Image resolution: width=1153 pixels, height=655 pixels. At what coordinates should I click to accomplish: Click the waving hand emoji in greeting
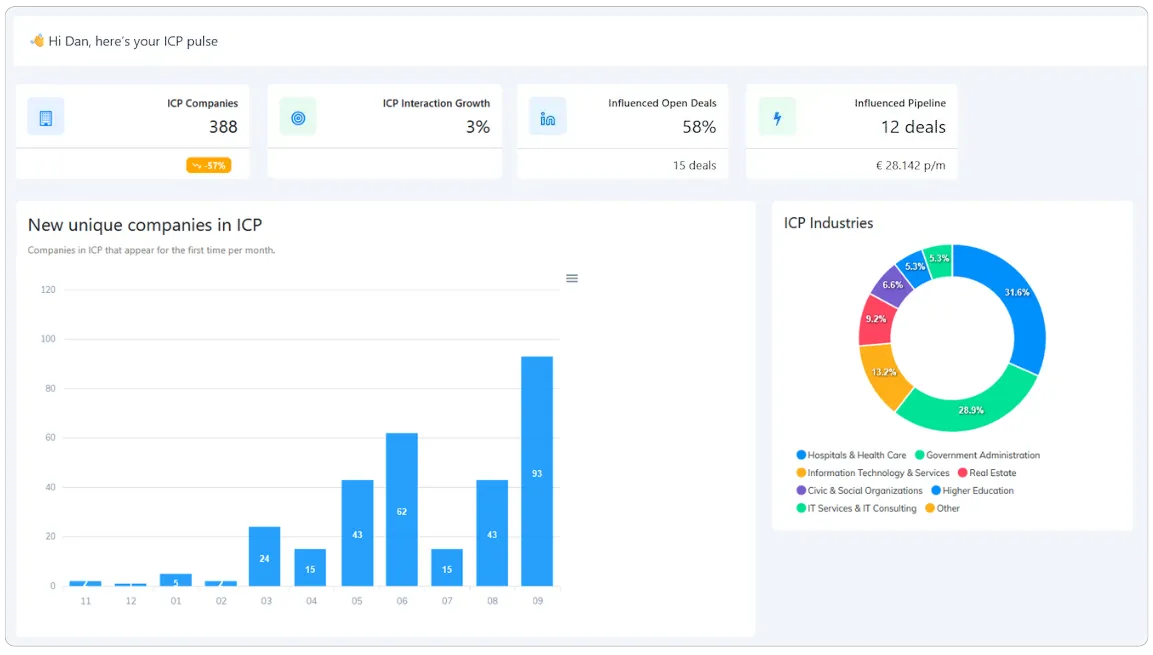click(37, 40)
